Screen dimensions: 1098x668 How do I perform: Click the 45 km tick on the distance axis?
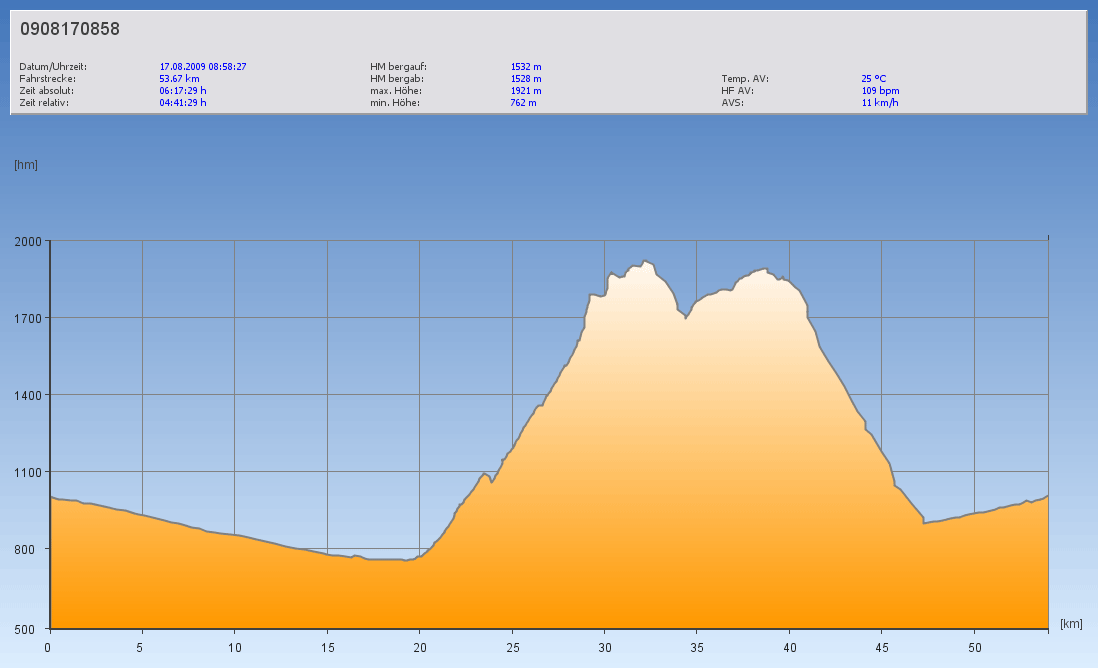pos(881,647)
